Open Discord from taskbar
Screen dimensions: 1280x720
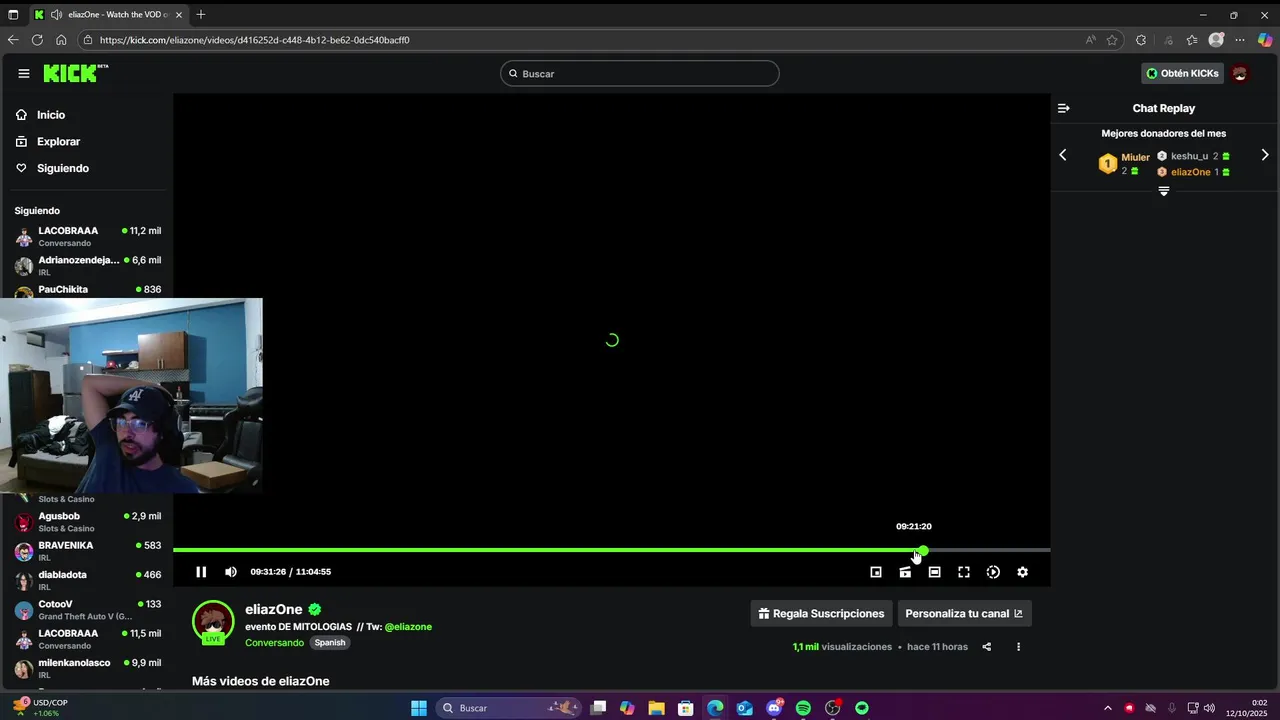pos(774,708)
